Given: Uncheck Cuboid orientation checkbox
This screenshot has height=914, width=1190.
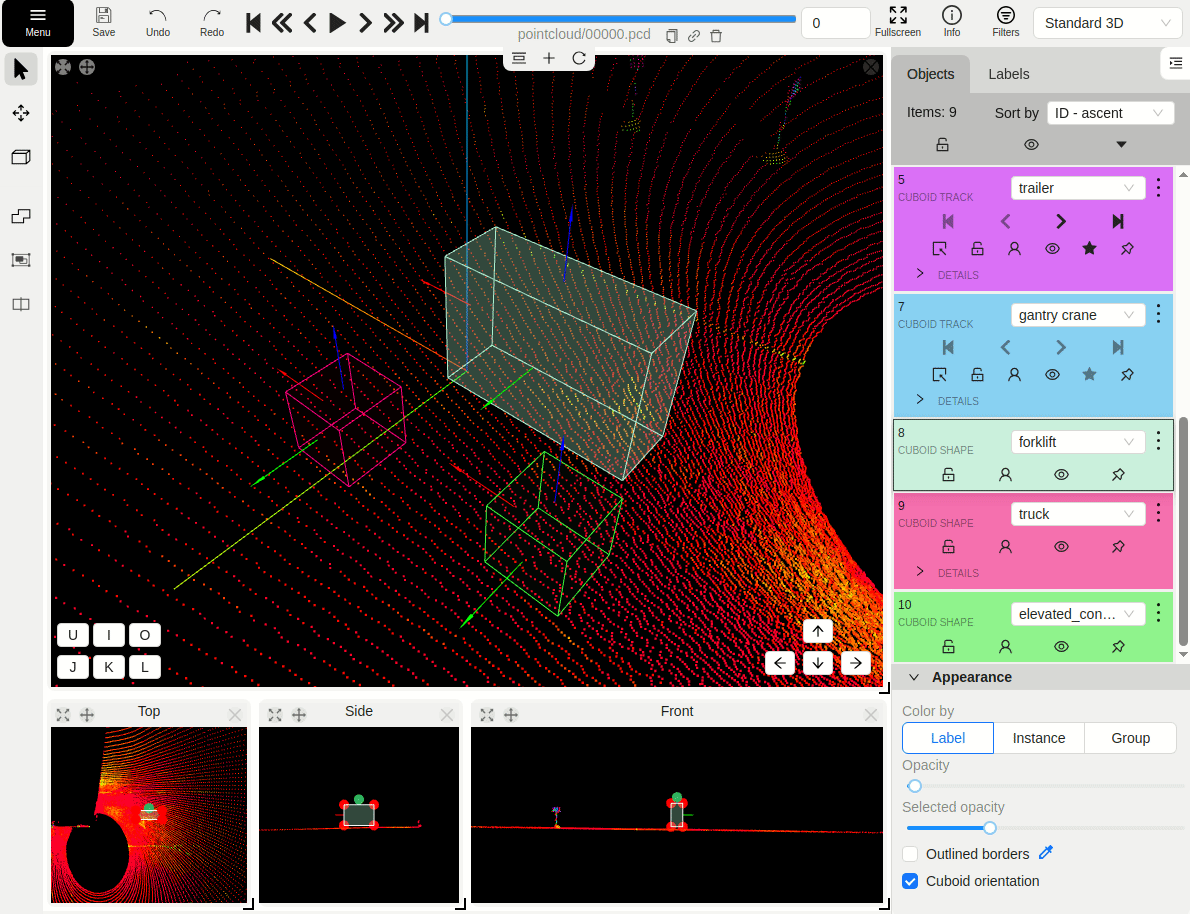Looking at the screenshot, I should click(910, 881).
